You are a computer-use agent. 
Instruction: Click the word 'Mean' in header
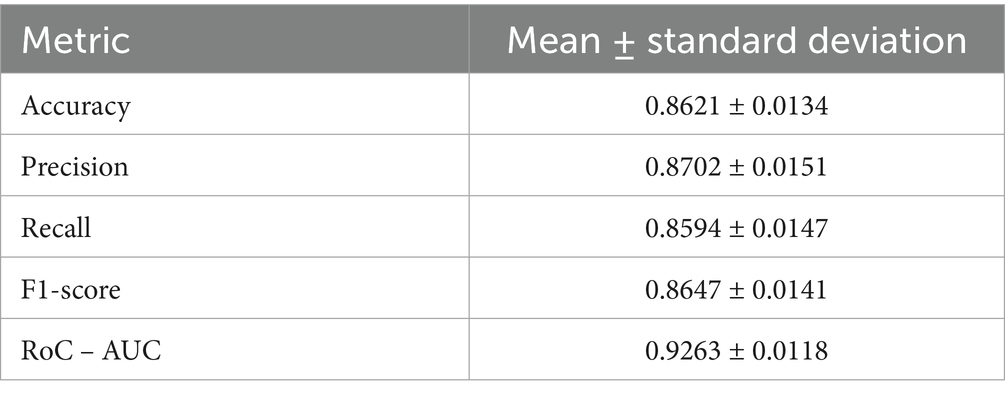pyautogui.click(x=554, y=40)
